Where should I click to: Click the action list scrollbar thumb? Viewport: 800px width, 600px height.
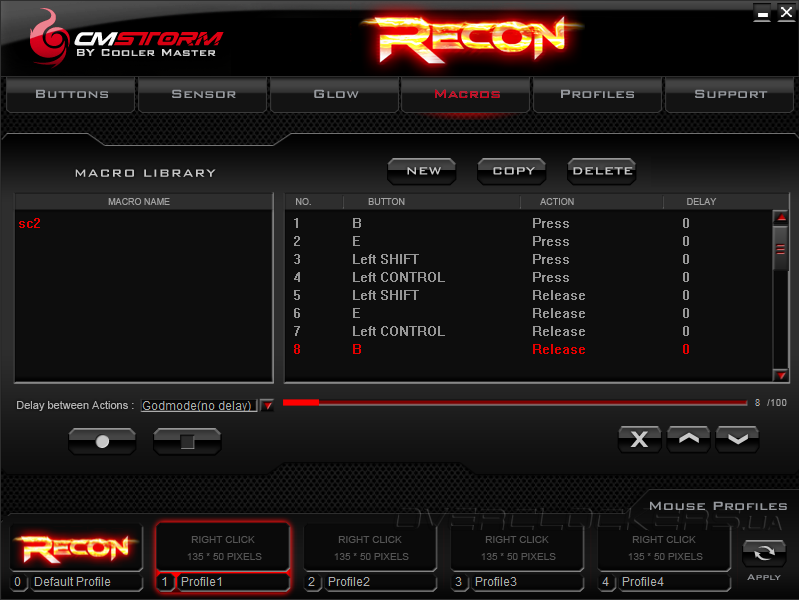tap(781, 249)
